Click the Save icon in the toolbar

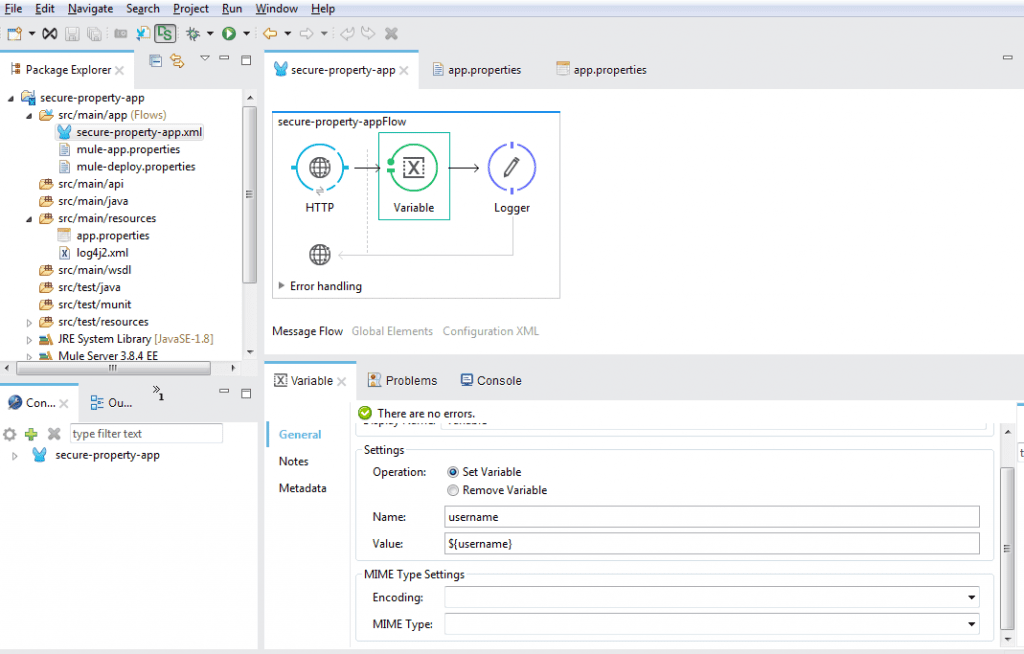click(71, 33)
